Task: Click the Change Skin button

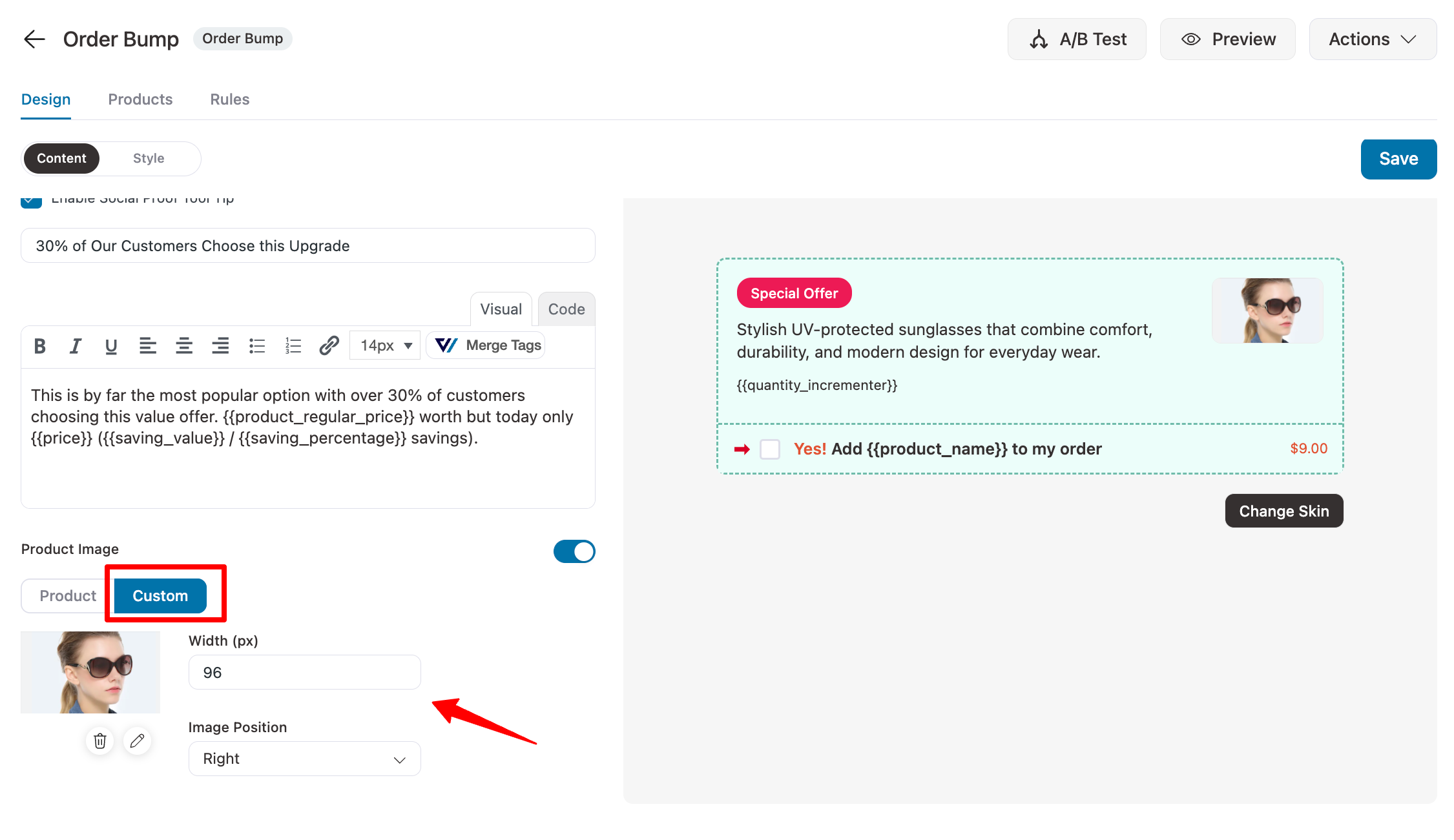Action: (x=1283, y=511)
